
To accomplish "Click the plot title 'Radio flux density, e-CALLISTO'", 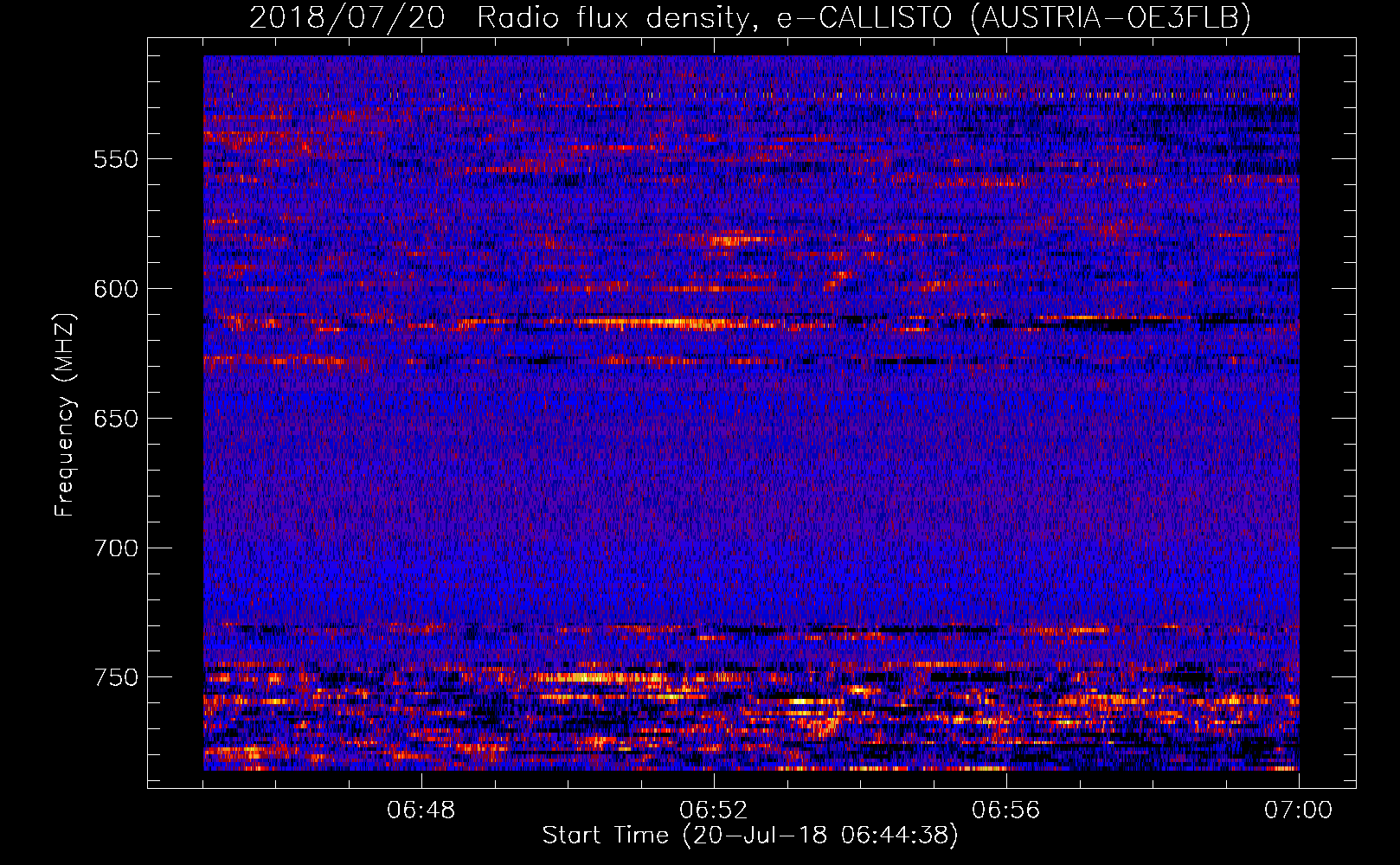I will 713,17.
